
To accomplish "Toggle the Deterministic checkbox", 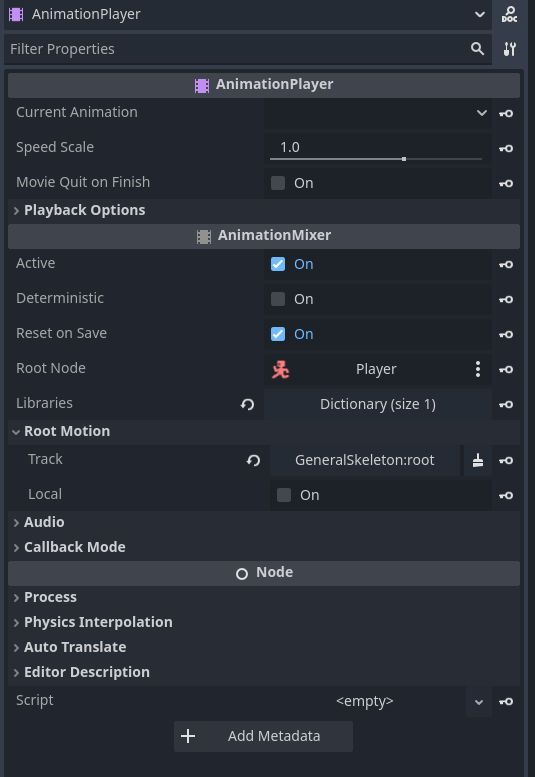I will pyautogui.click(x=278, y=299).
